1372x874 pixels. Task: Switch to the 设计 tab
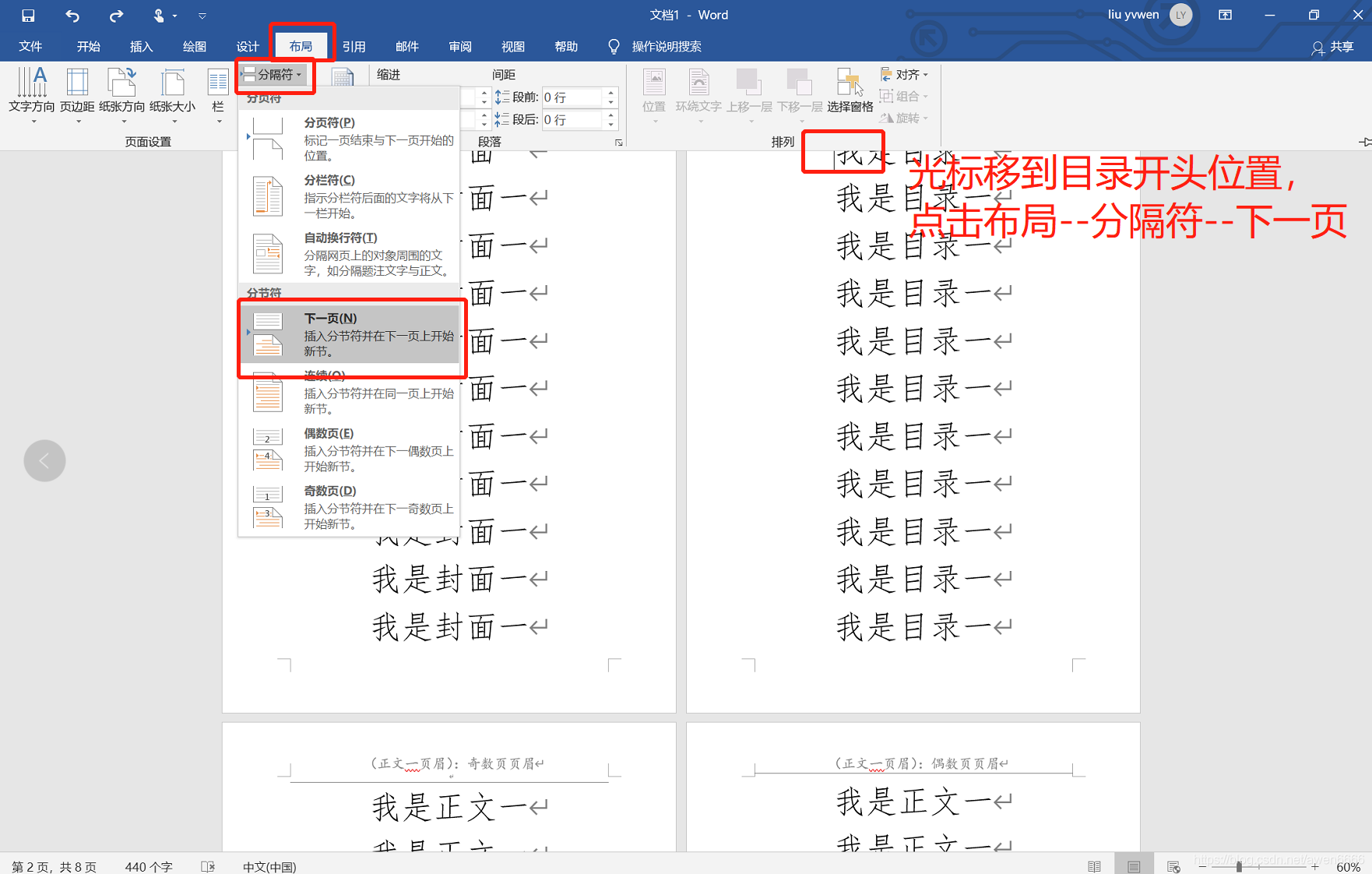(x=247, y=47)
